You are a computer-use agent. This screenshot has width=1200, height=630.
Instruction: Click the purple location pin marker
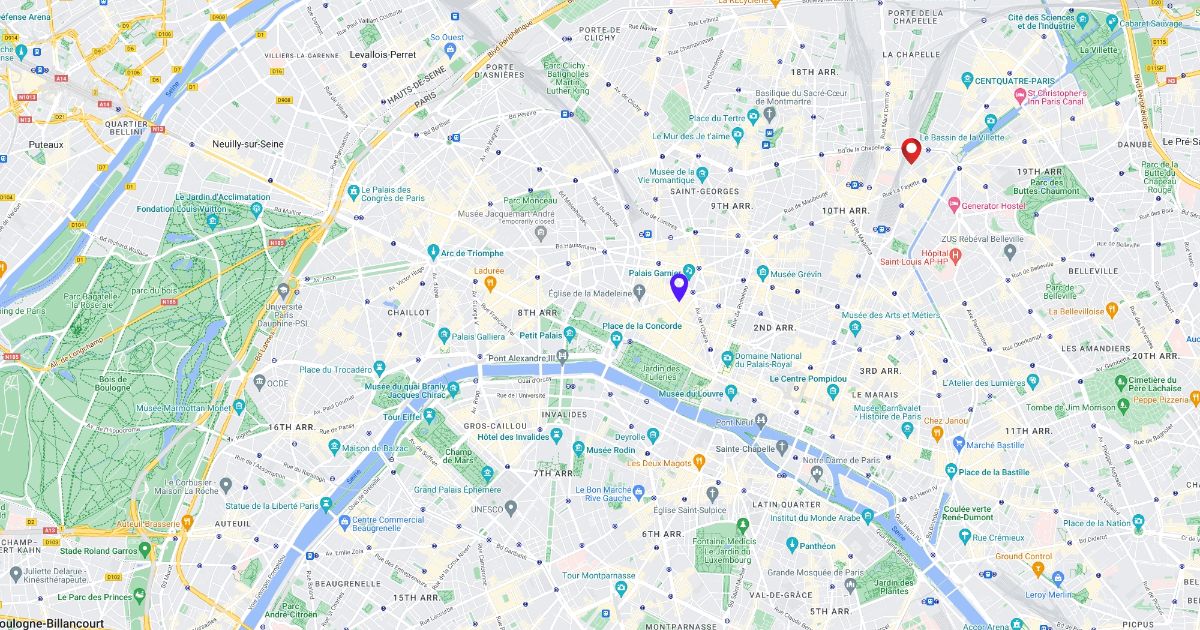(x=679, y=288)
